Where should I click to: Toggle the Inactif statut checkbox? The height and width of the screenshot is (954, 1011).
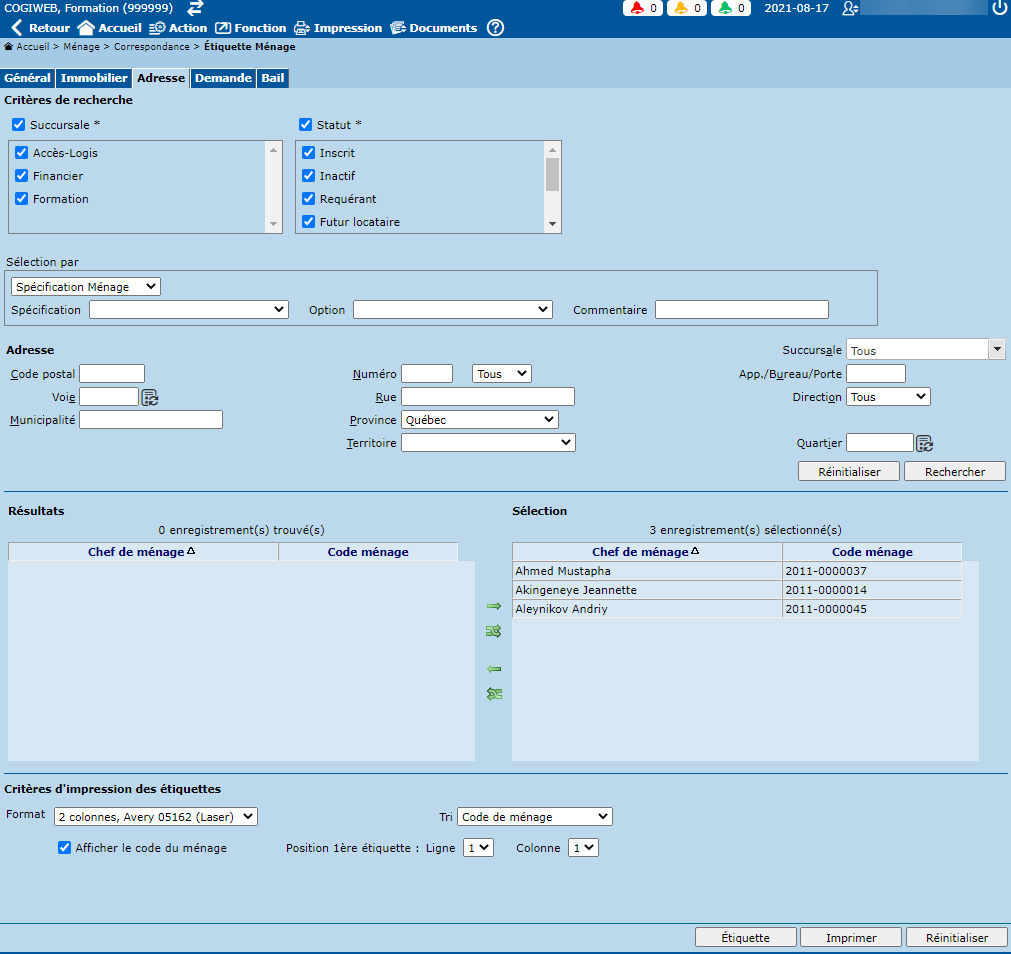click(308, 176)
